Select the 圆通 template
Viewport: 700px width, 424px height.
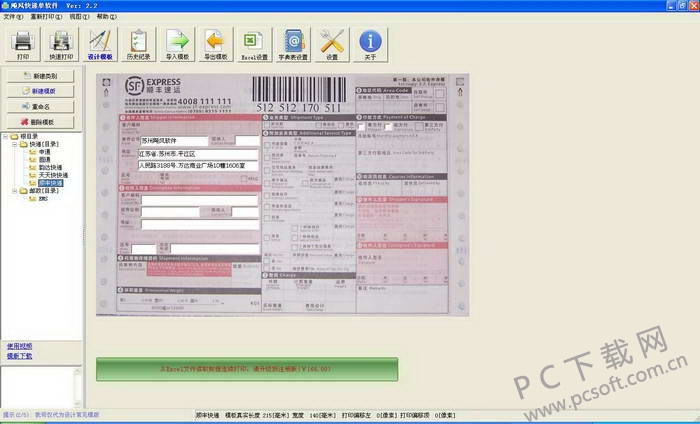(45, 159)
